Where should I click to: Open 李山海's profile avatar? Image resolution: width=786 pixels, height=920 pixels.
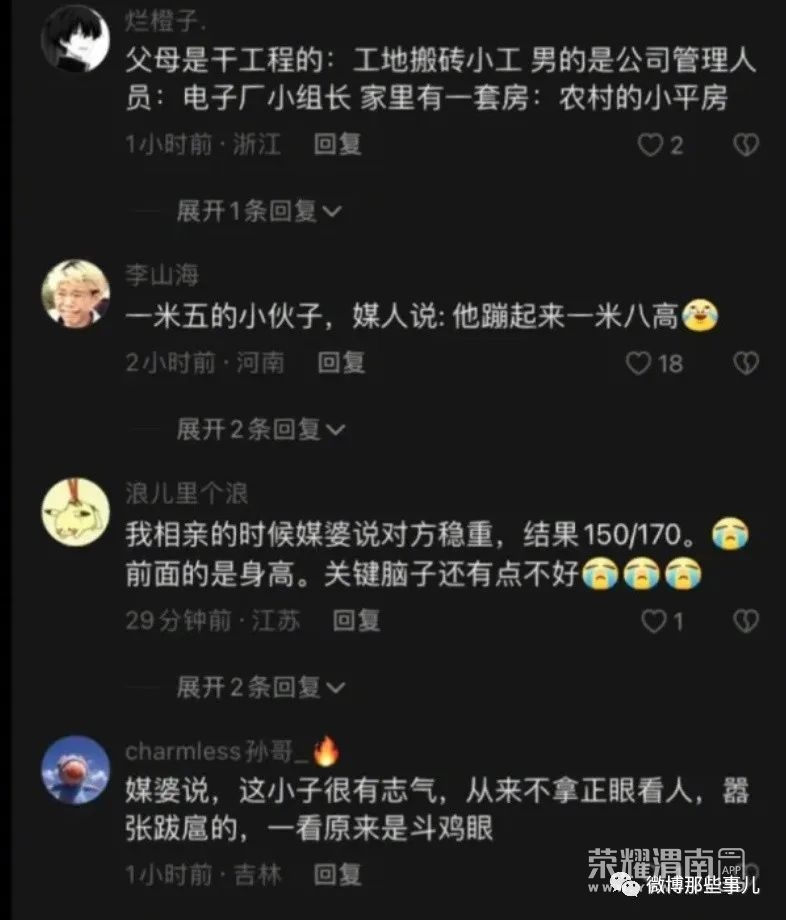pos(76,293)
